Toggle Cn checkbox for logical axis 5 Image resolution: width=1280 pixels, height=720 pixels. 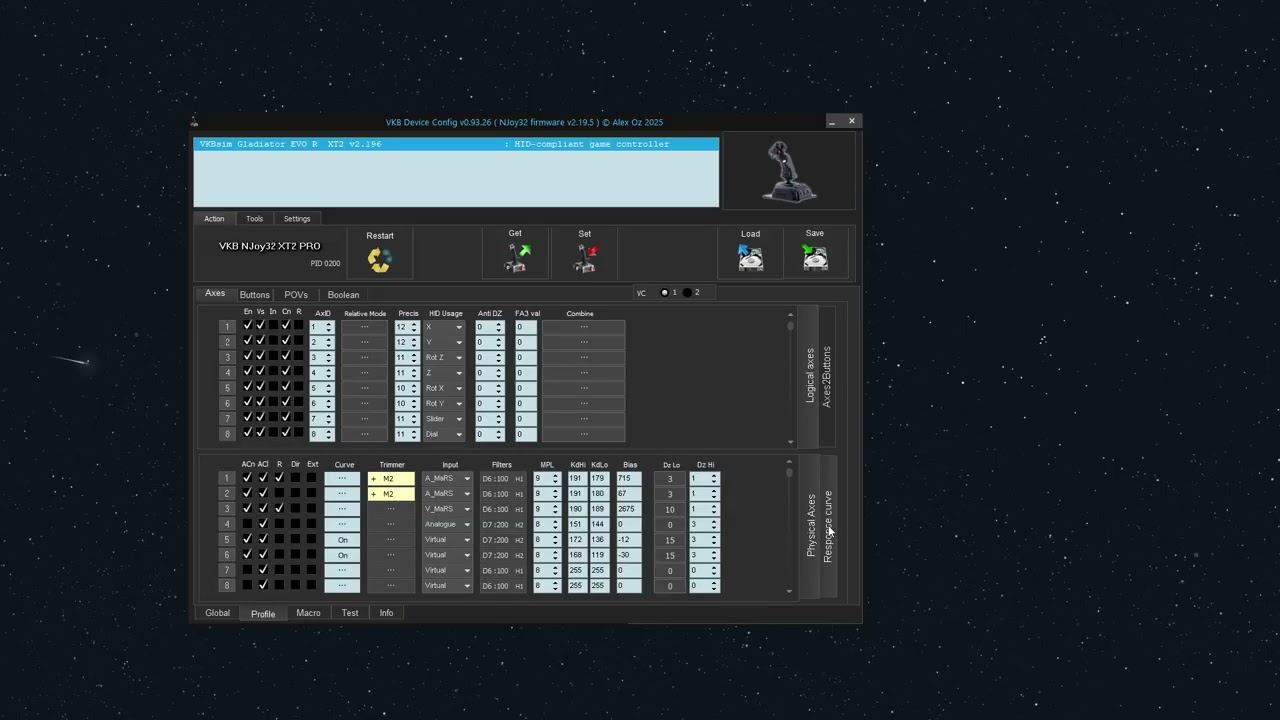click(x=286, y=388)
